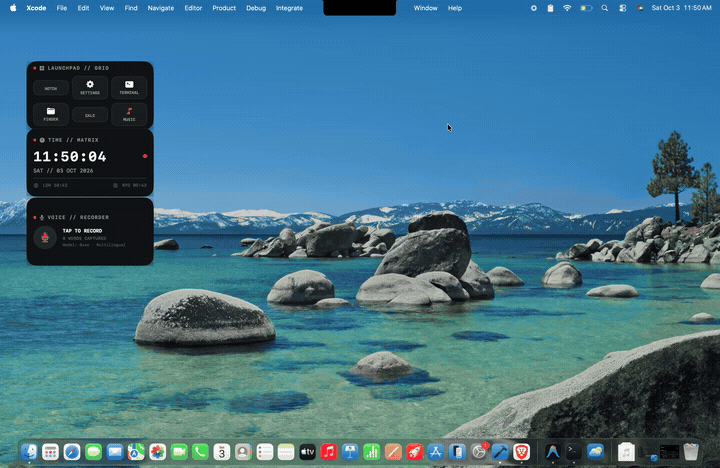Open the Edit menu

pos(83,8)
